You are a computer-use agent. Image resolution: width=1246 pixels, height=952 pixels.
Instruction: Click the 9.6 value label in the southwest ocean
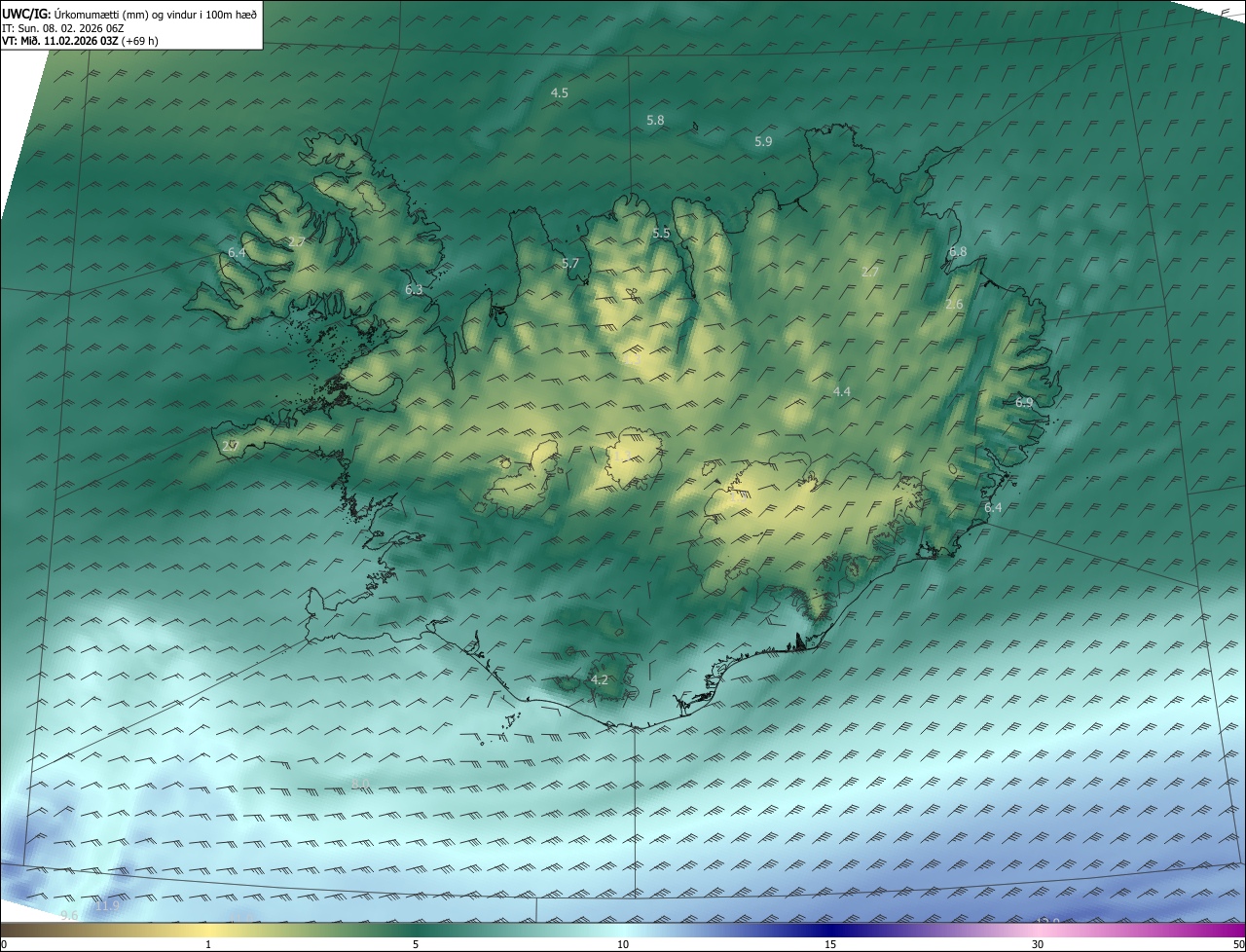[x=69, y=916]
